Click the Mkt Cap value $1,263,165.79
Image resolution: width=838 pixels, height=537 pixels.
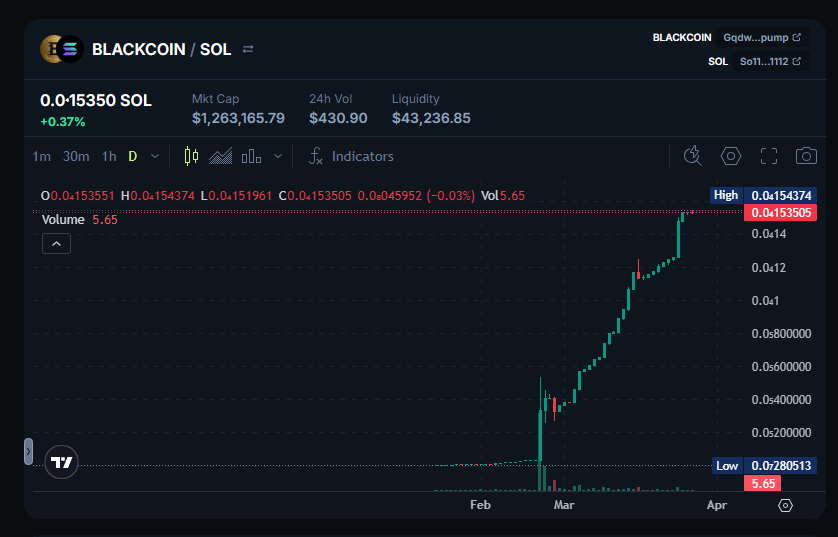point(238,118)
